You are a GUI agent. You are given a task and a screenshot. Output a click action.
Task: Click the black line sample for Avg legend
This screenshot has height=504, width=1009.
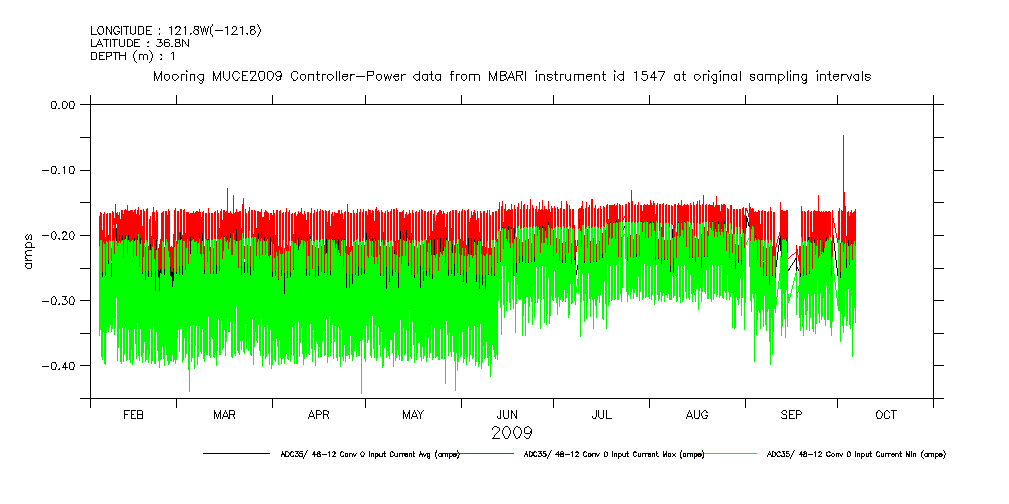click(x=238, y=454)
